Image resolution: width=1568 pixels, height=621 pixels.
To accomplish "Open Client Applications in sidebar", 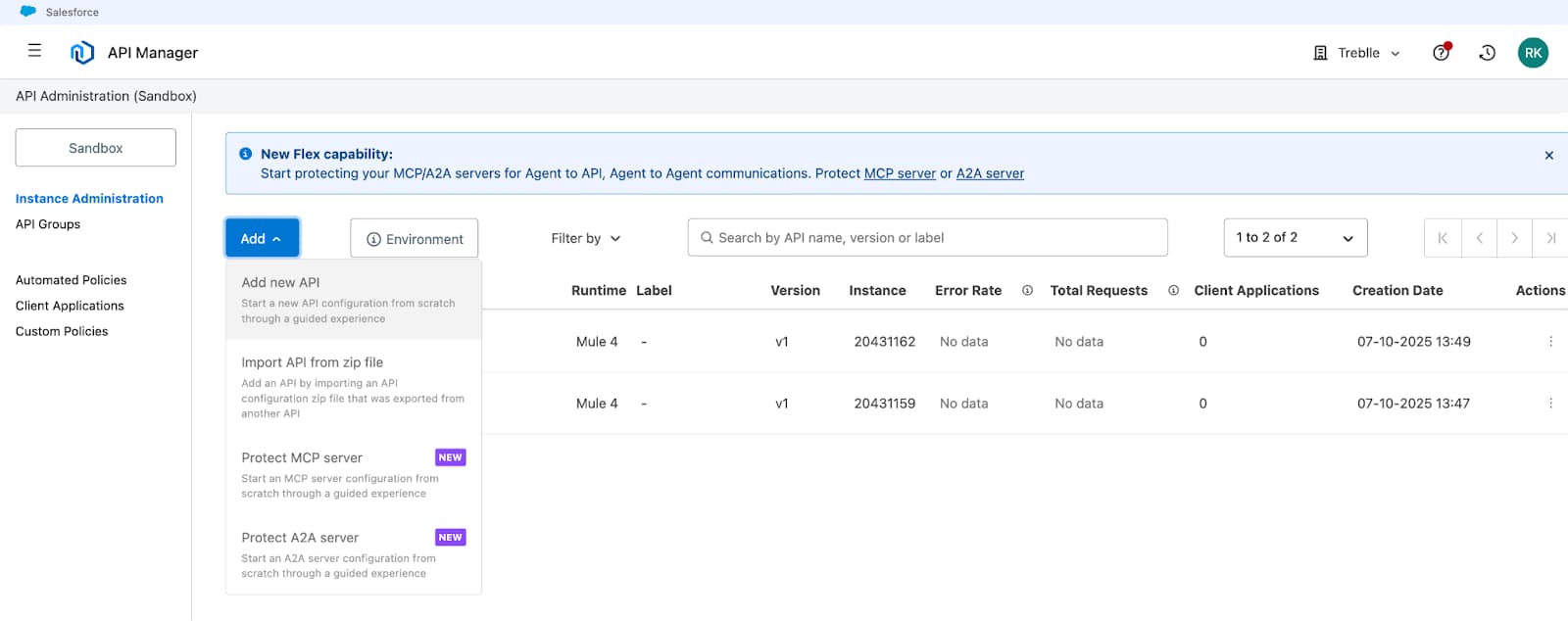I will (70, 306).
